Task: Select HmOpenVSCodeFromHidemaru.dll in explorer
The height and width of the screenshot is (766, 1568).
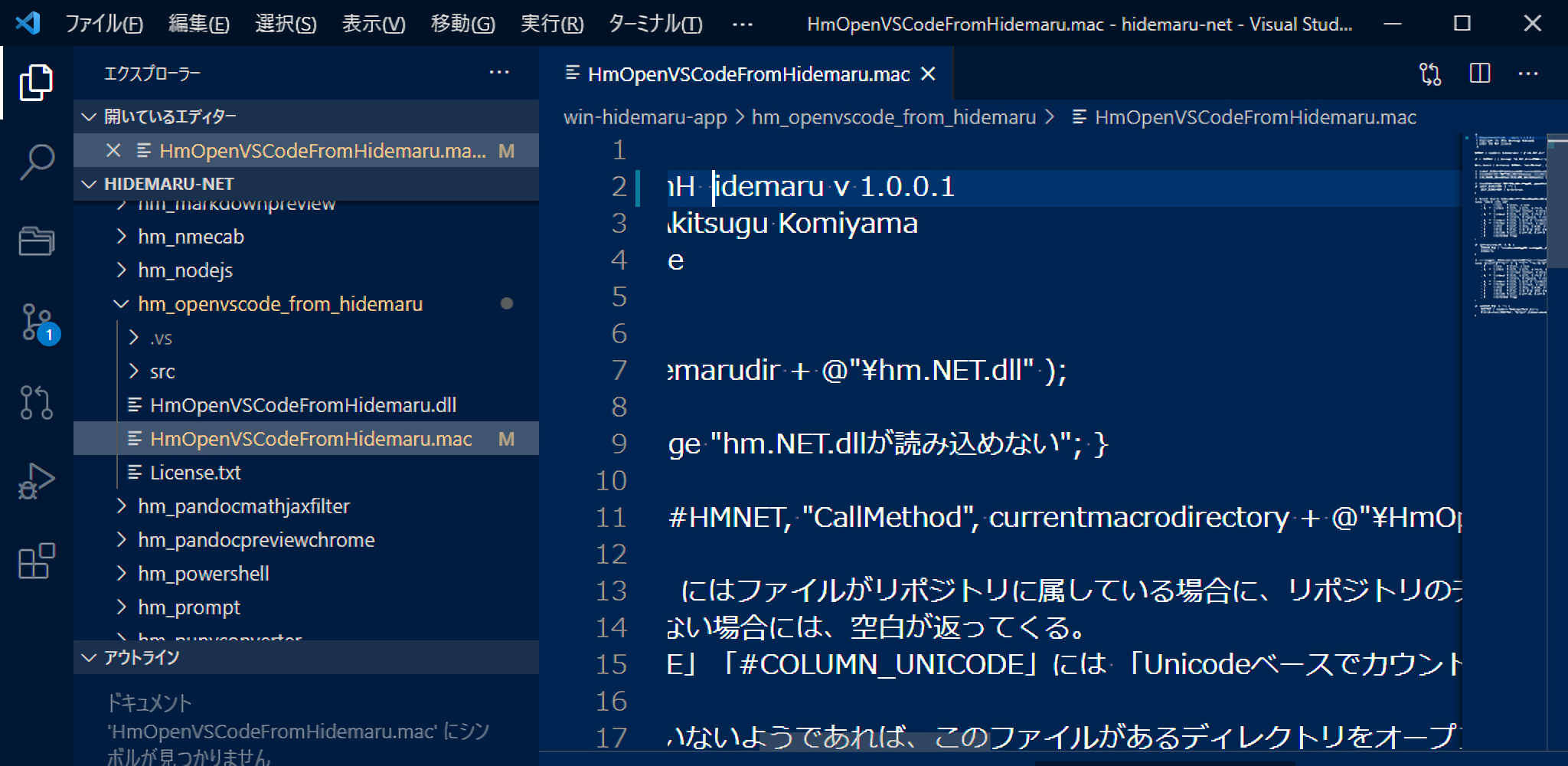Action: (x=302, y=405)
